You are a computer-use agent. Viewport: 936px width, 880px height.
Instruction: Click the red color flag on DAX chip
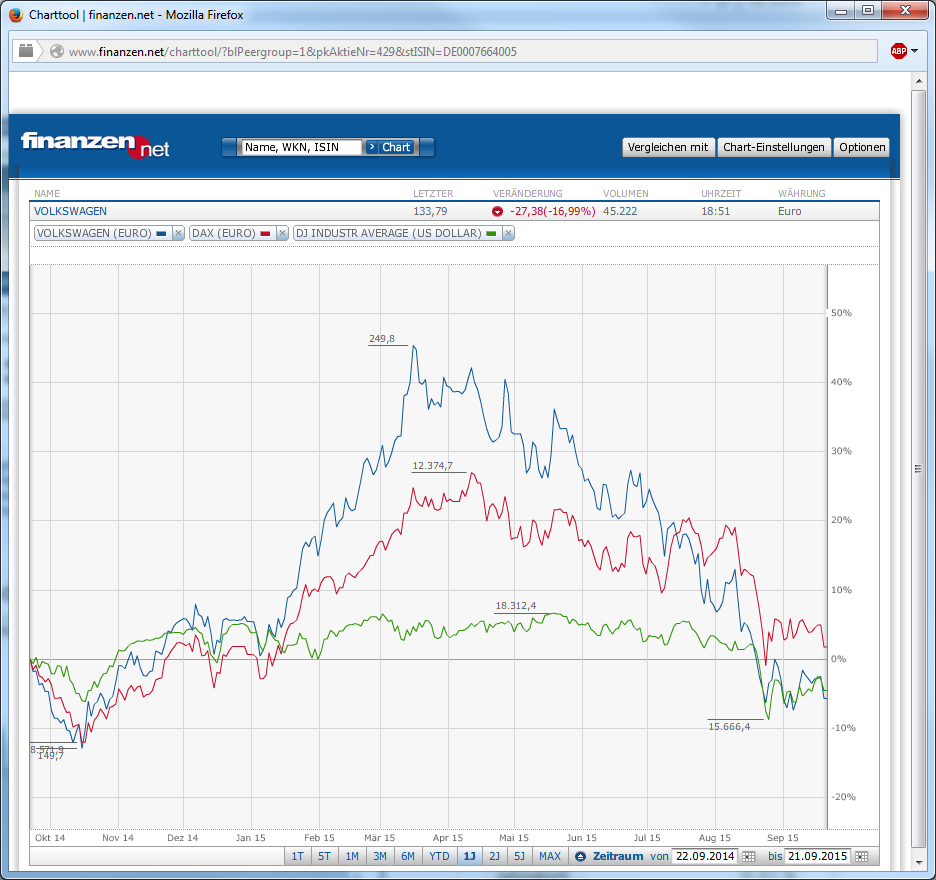[x=267, y=233]
